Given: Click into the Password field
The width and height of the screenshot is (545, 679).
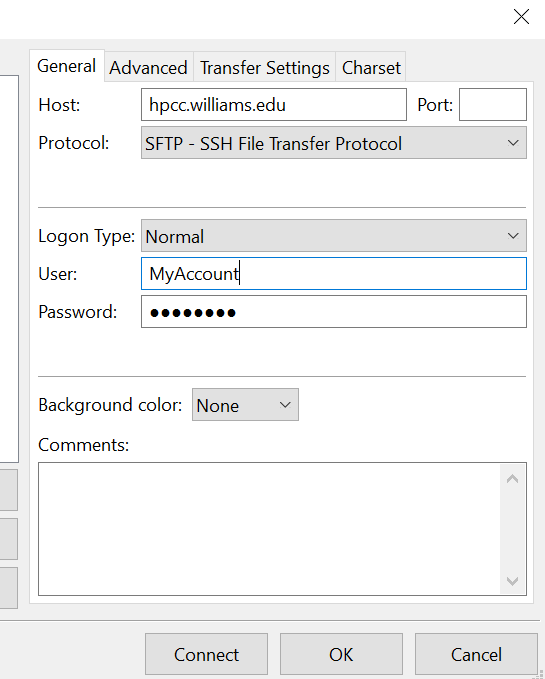Looking at the screenshot, I should [x=334, y=312].
